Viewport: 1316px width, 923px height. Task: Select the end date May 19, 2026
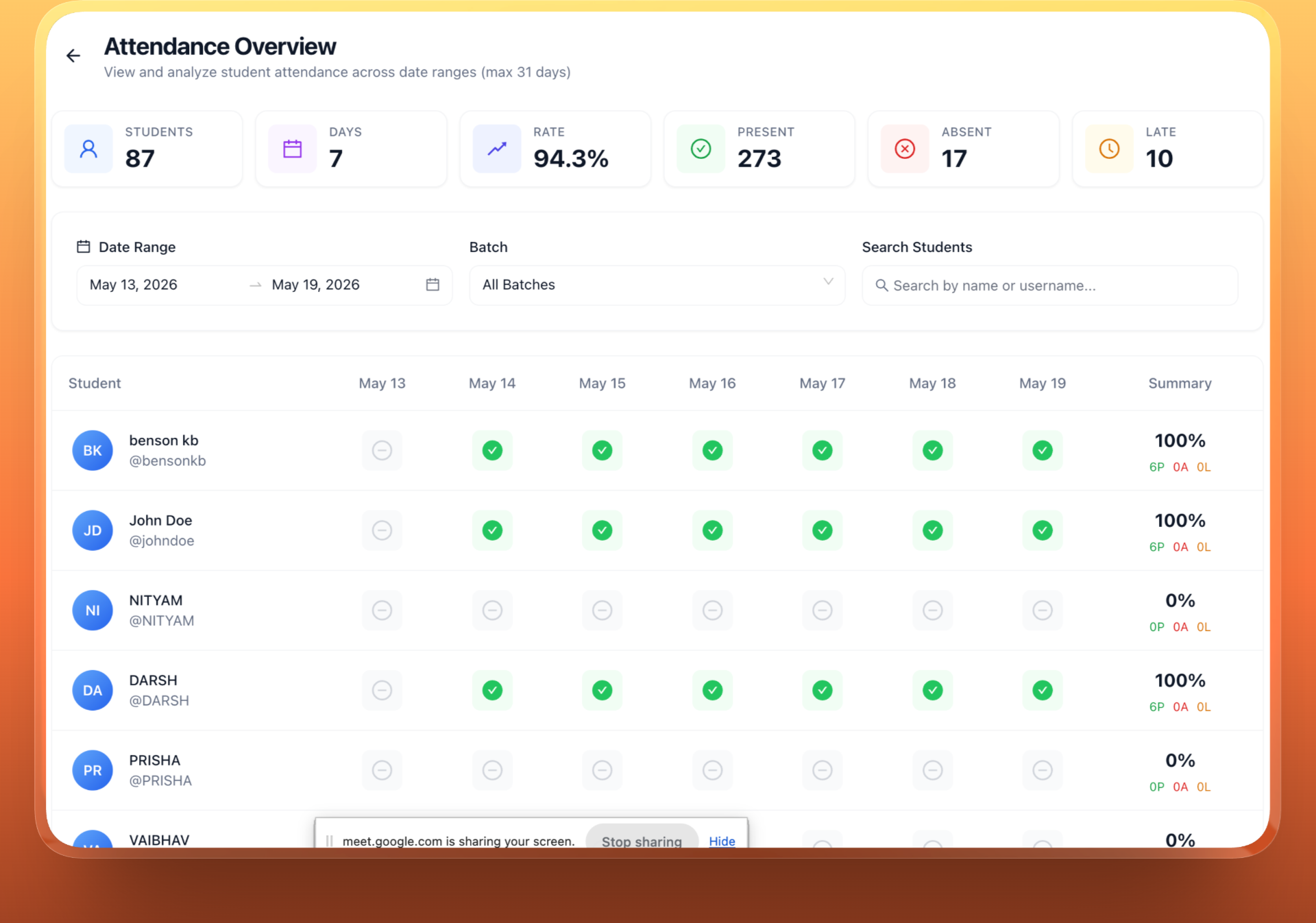pyautogui.click(x=315, y=284)
